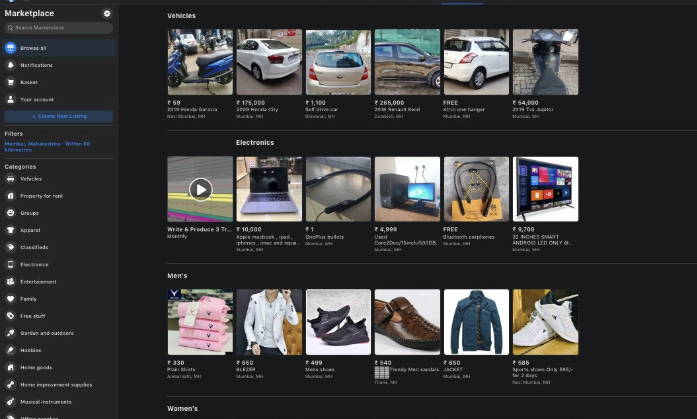Viewport: 697px width, 419px height.
Task: Click the Your account person icon
Action: coord(11,100)
